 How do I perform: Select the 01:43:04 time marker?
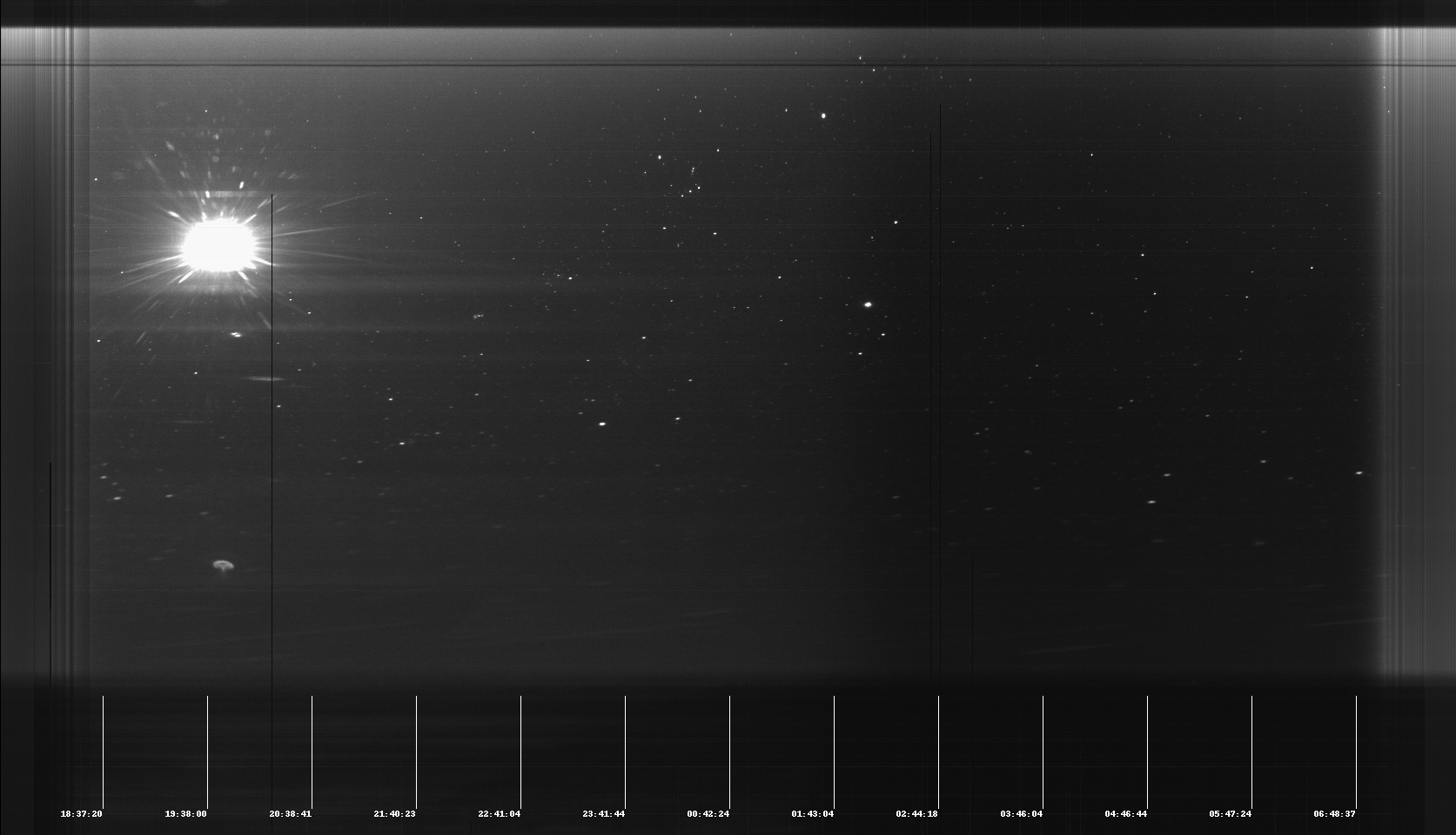pyautogui.click(x=812, y=814)
